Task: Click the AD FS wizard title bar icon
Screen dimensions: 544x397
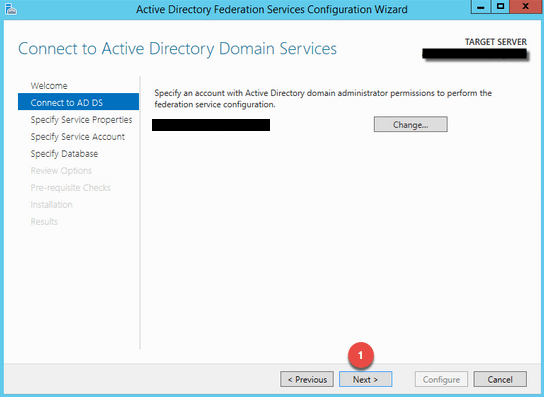Action: (x=11, y=9)
